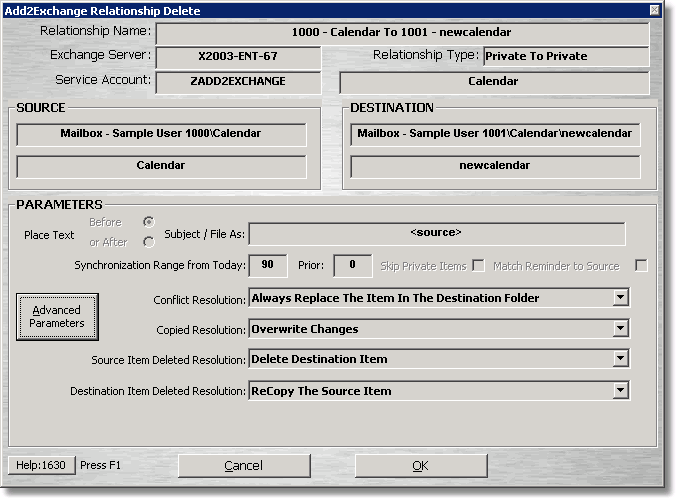This screenshot has height=500, width=677.
Task: Click the 'Relationship Name:' label
Action: [95, 31]
